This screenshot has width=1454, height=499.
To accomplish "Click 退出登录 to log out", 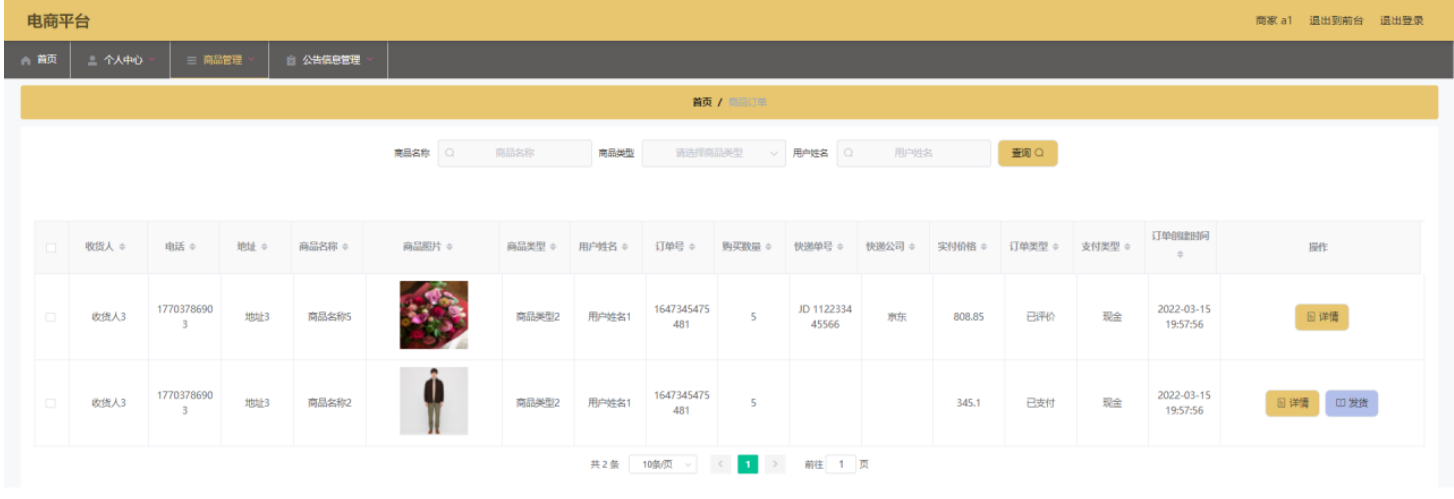I will (1402, 21).
